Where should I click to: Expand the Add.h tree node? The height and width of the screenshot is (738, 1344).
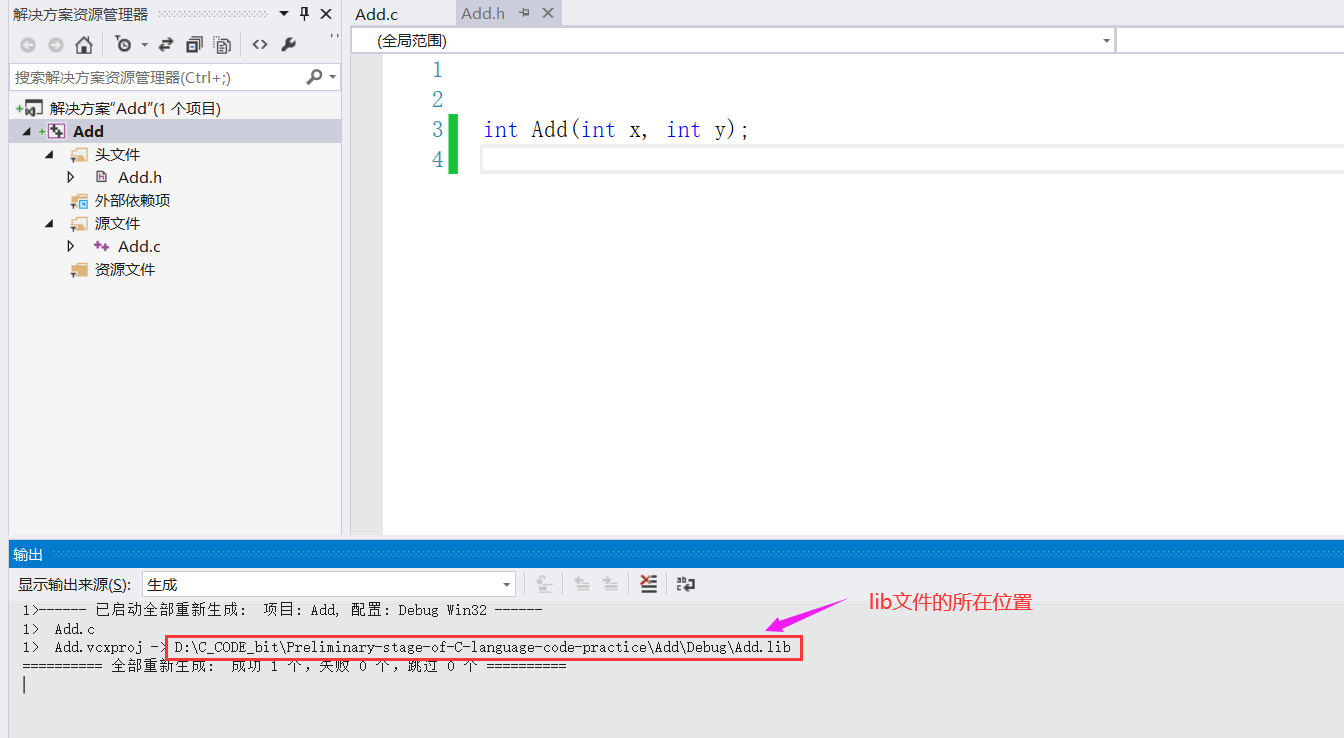pos(71,177)
